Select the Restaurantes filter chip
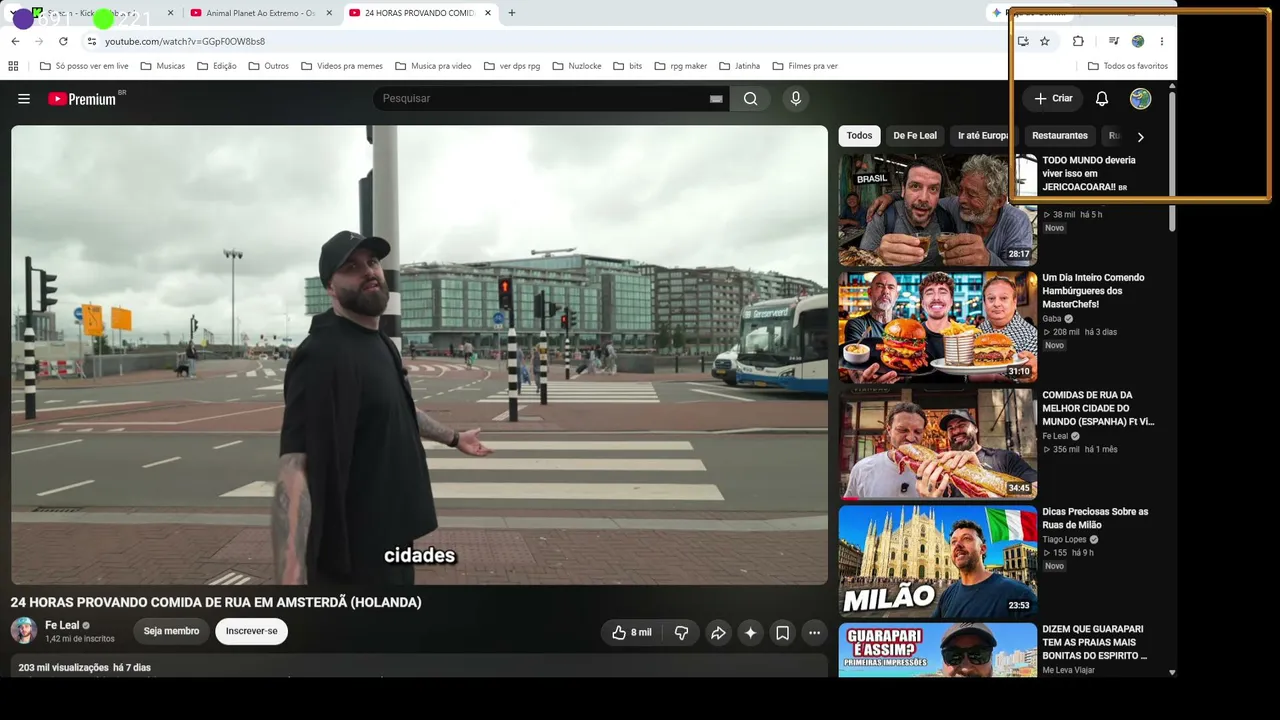The width and height of the screenshot is (1280, 720). [x=1060, y=136]
